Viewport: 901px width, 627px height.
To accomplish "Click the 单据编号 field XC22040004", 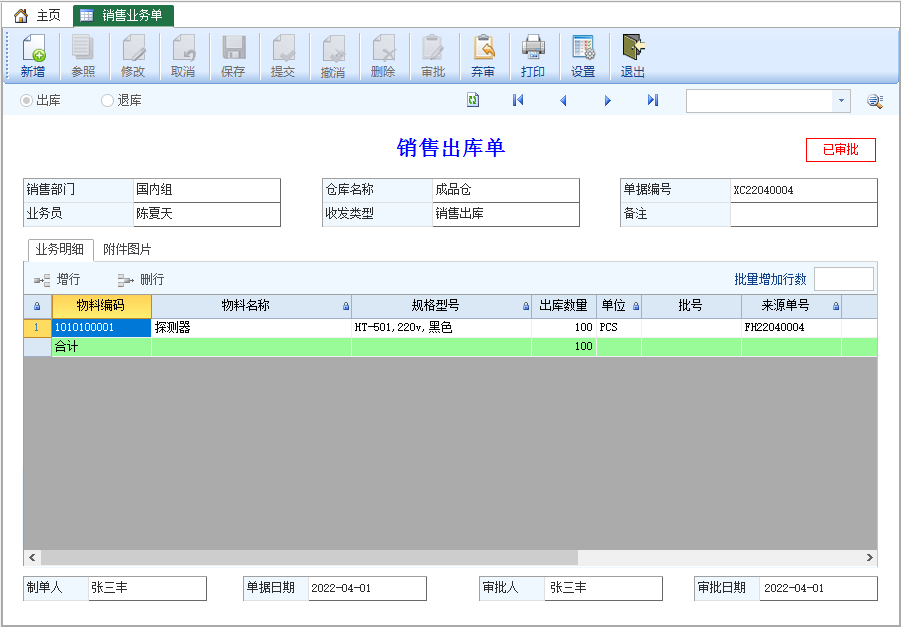I will pos(803,190).
